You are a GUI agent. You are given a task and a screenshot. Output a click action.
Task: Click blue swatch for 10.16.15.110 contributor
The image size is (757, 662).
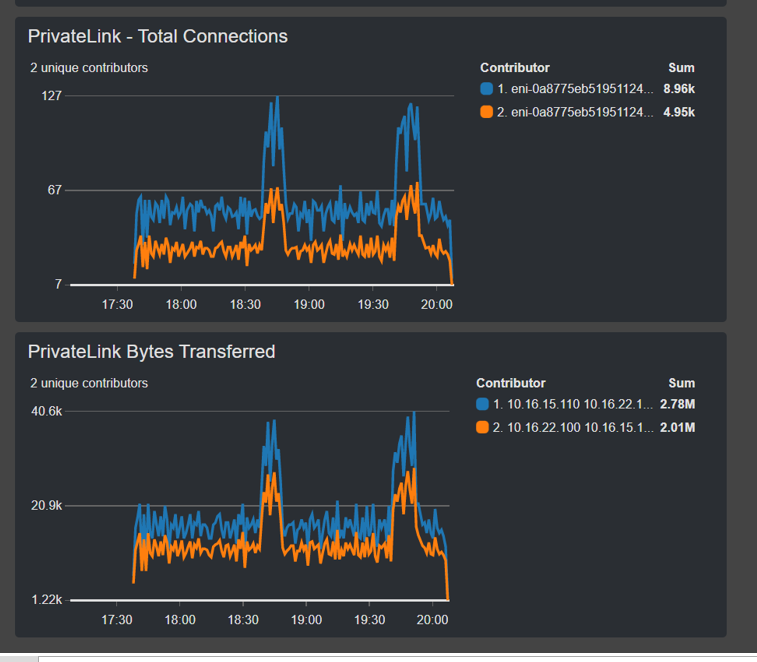pyautogui.click(x=482, y=404)
